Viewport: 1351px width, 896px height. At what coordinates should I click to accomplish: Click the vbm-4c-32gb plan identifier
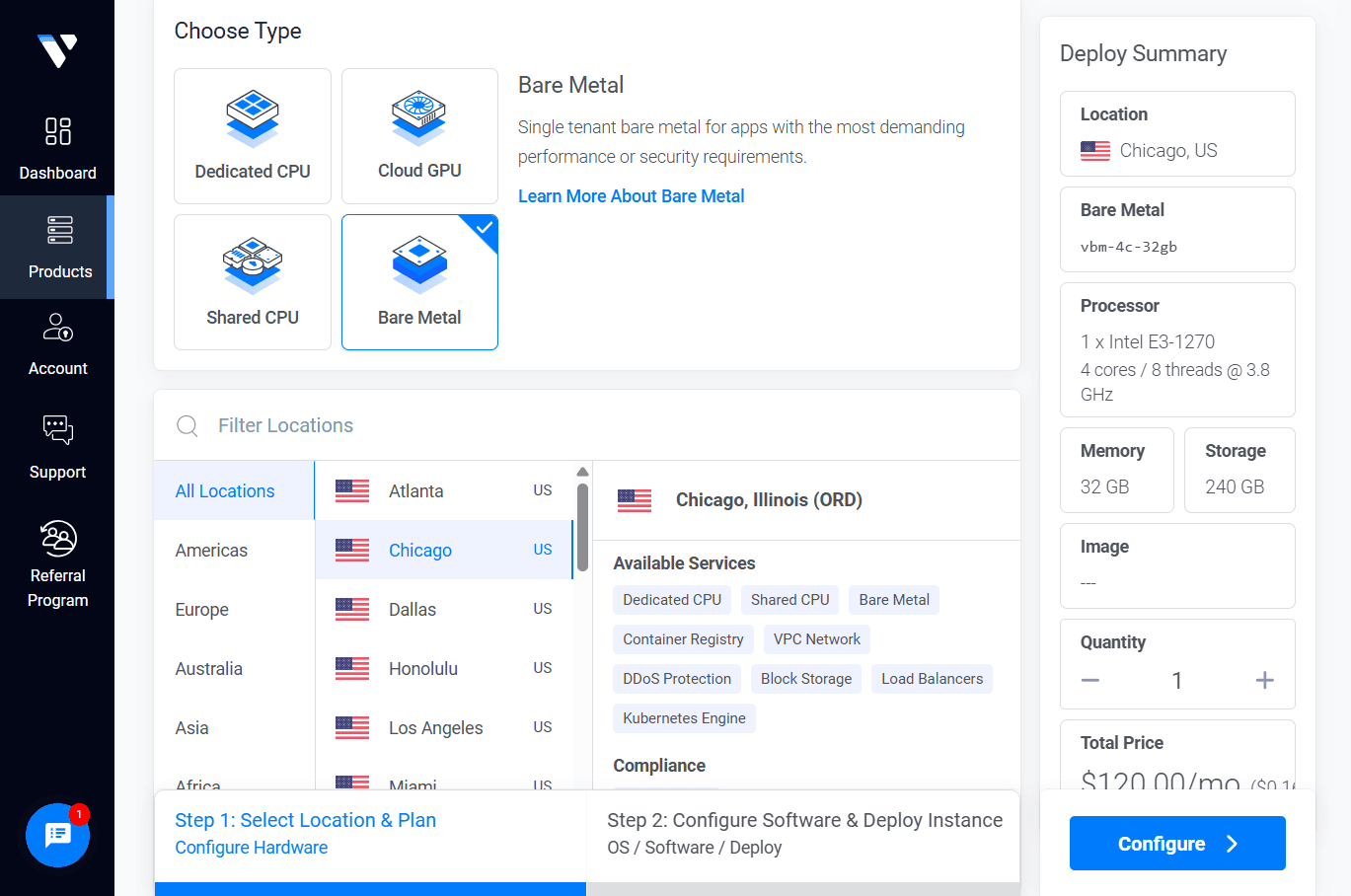point(1129,247)
